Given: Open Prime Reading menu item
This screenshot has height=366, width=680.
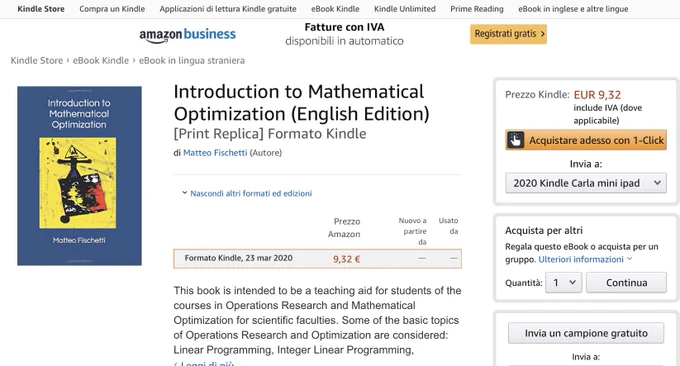Looking at the screenshot, I should point(477,9).
